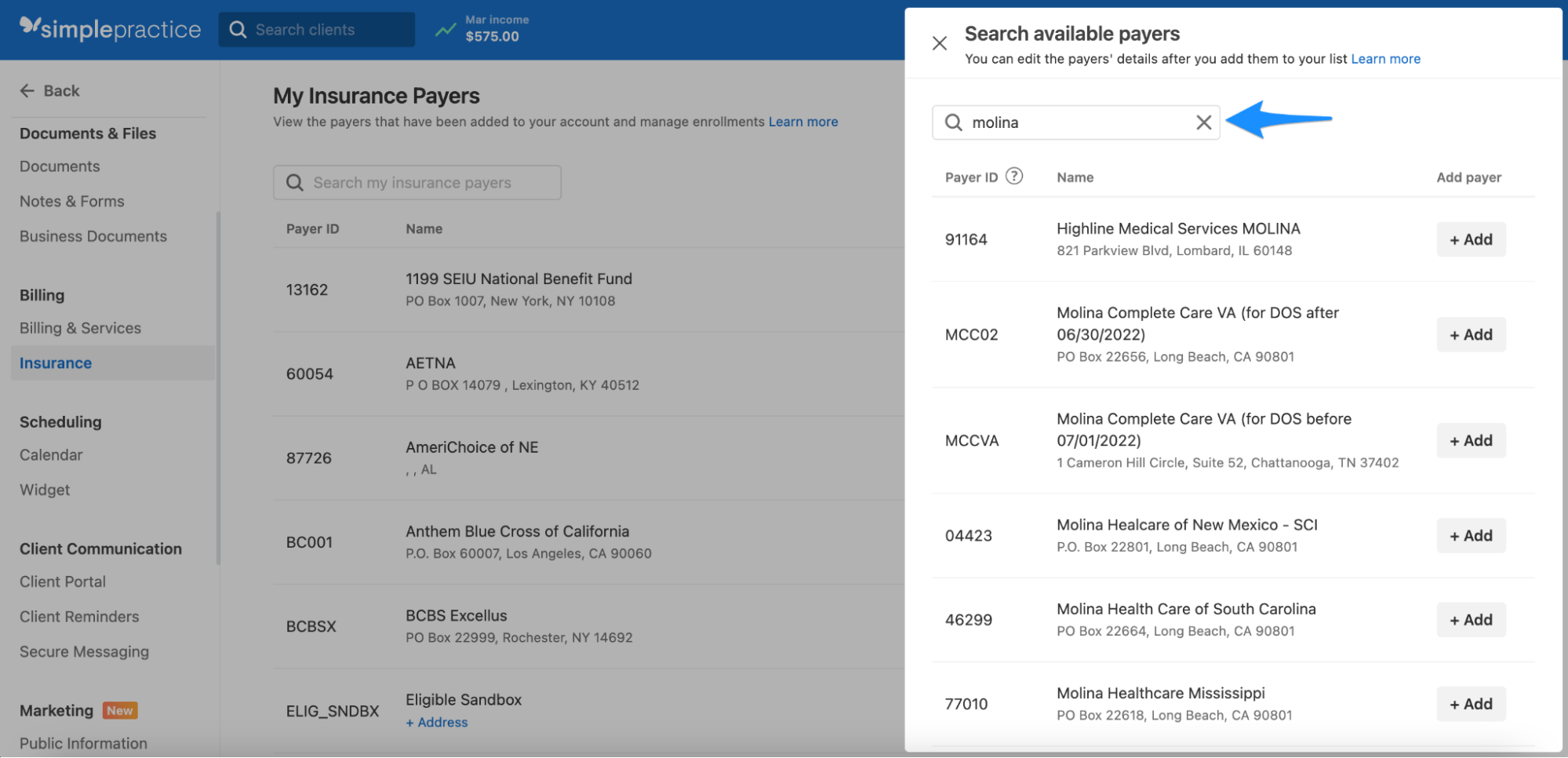
Task: Click the SimplePractice logo
Action: (x=109, y=29)
